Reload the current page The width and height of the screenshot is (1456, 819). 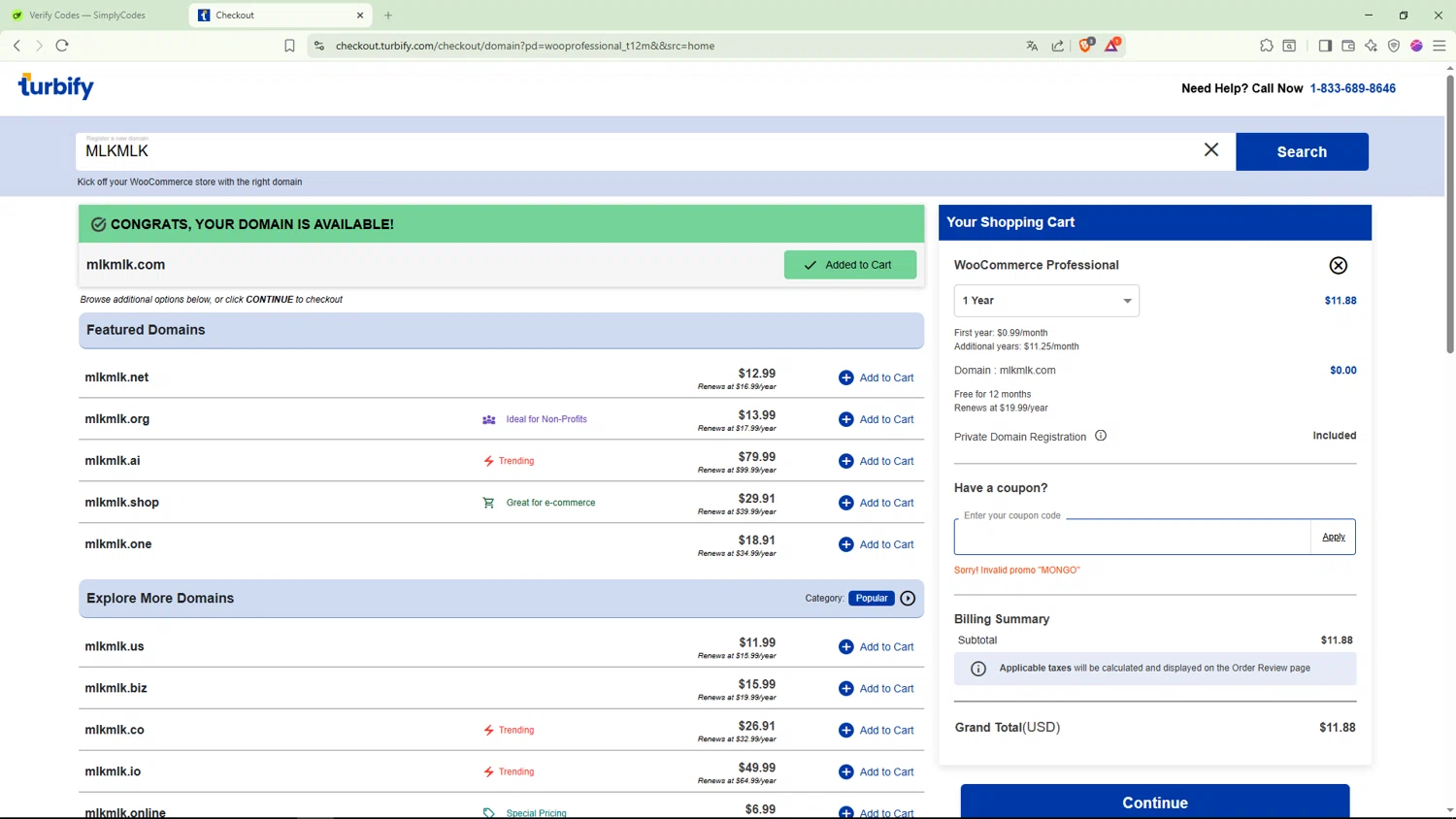[62, 46]
